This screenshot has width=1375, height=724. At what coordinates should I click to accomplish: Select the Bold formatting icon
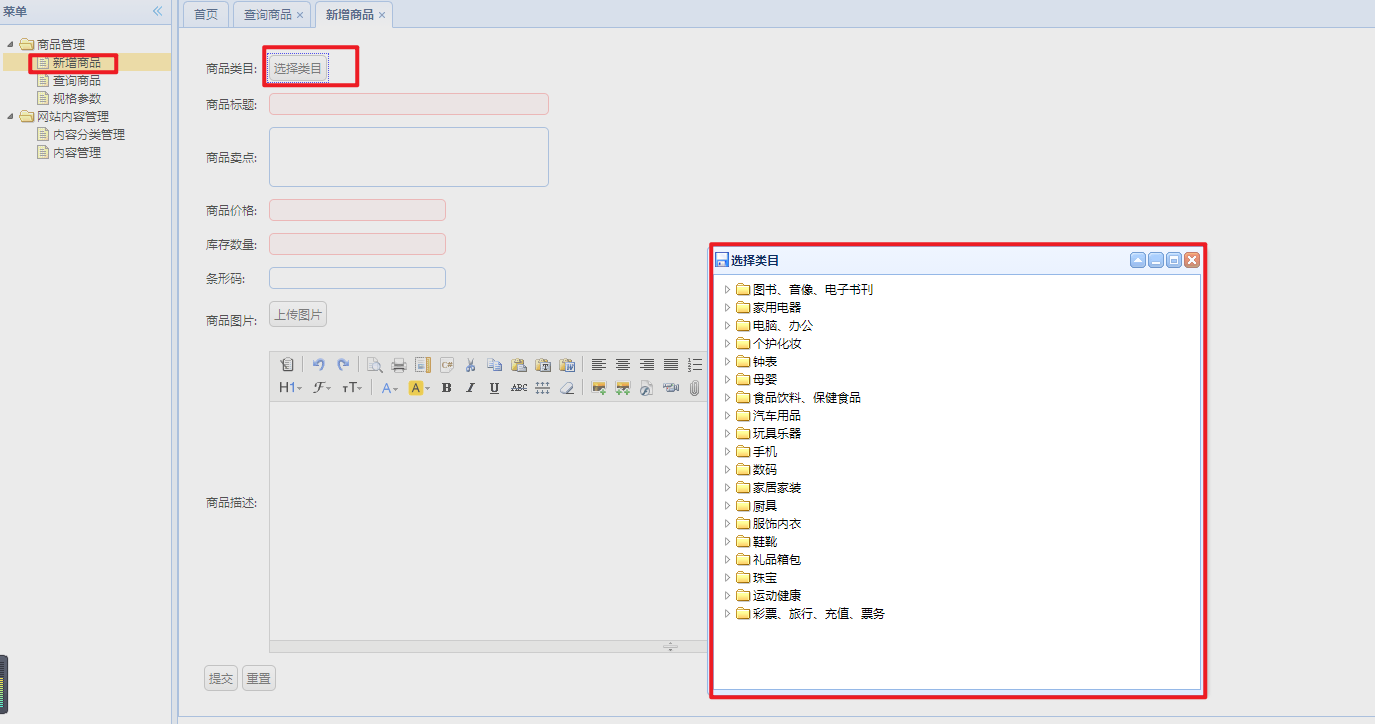(446, 388)
